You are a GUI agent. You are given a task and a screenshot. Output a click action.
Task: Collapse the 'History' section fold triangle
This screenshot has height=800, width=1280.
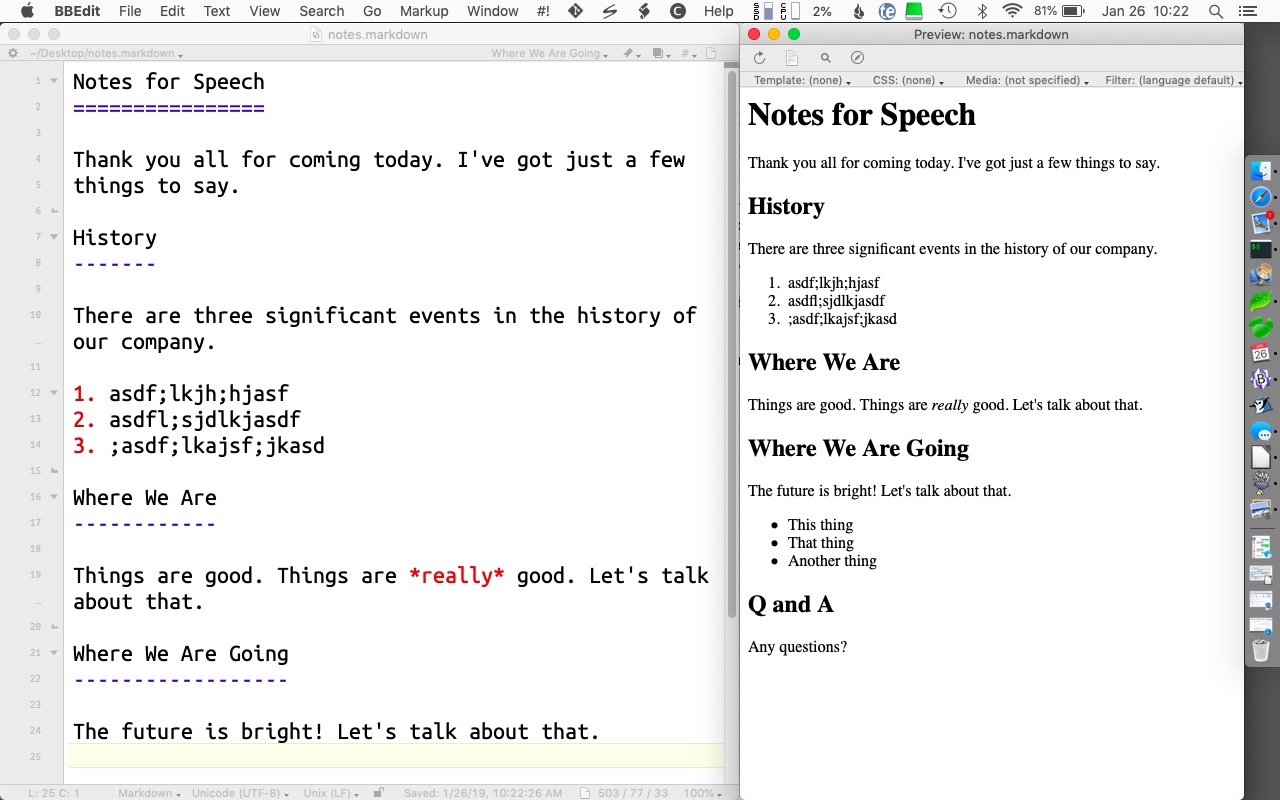coord(54,238)
